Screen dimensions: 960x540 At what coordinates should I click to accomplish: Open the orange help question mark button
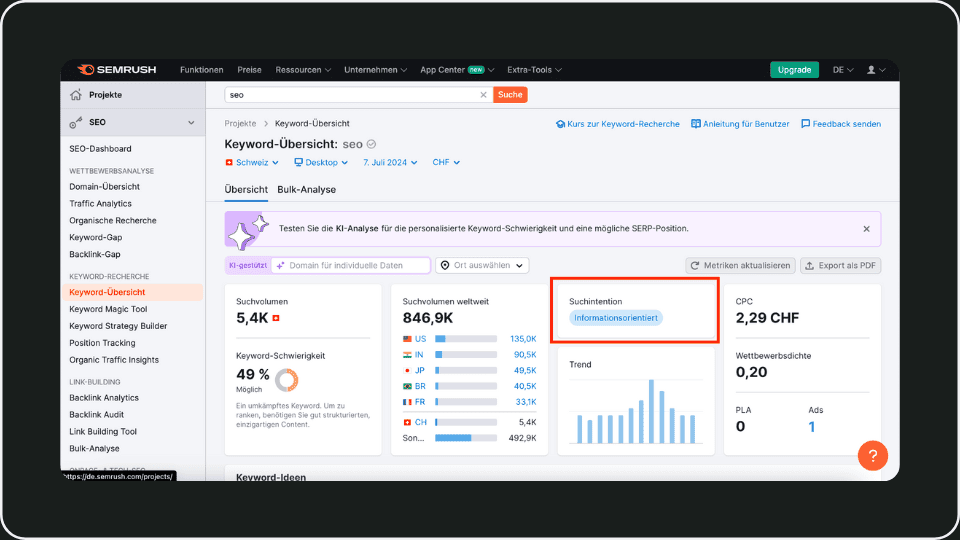872,456
